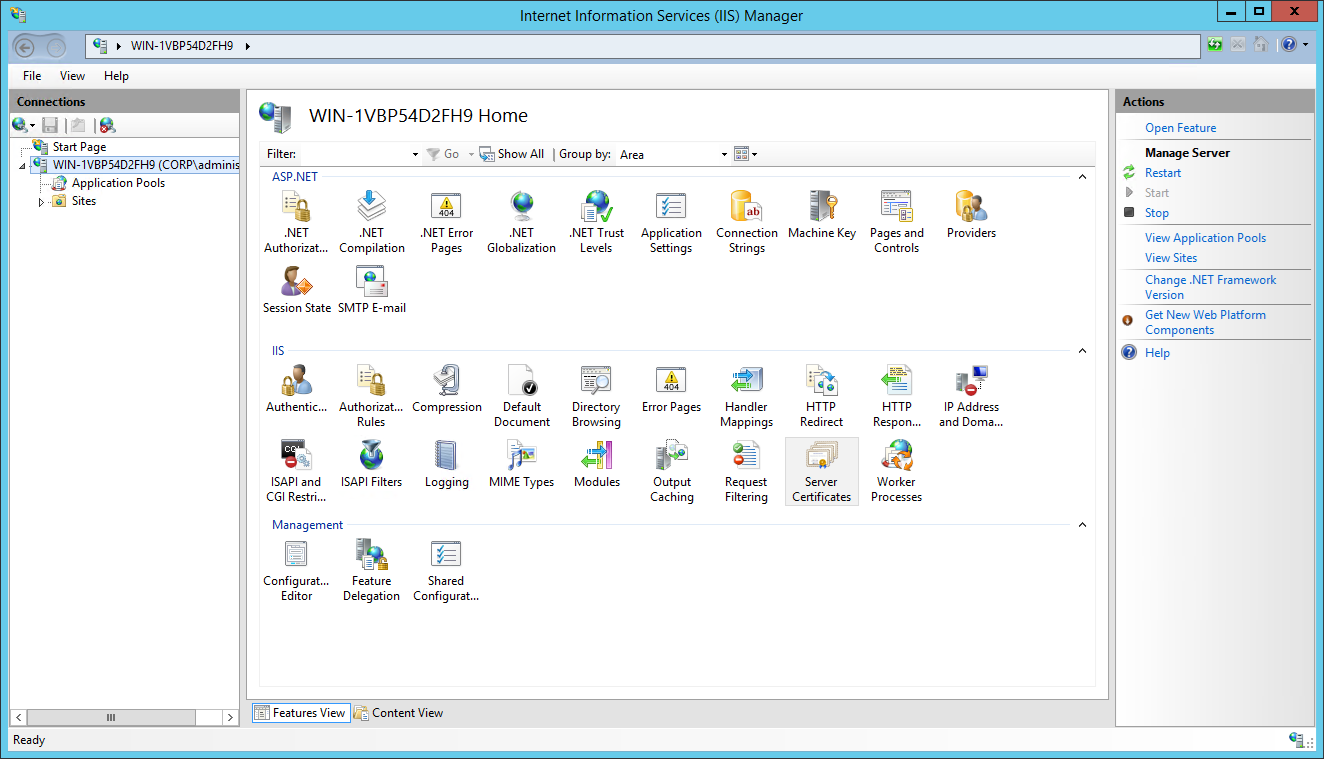Image resolution: width=1324 pixels, height=759 pixels.
Task: Open Directory Browsing feature
Action: point(596,396)
